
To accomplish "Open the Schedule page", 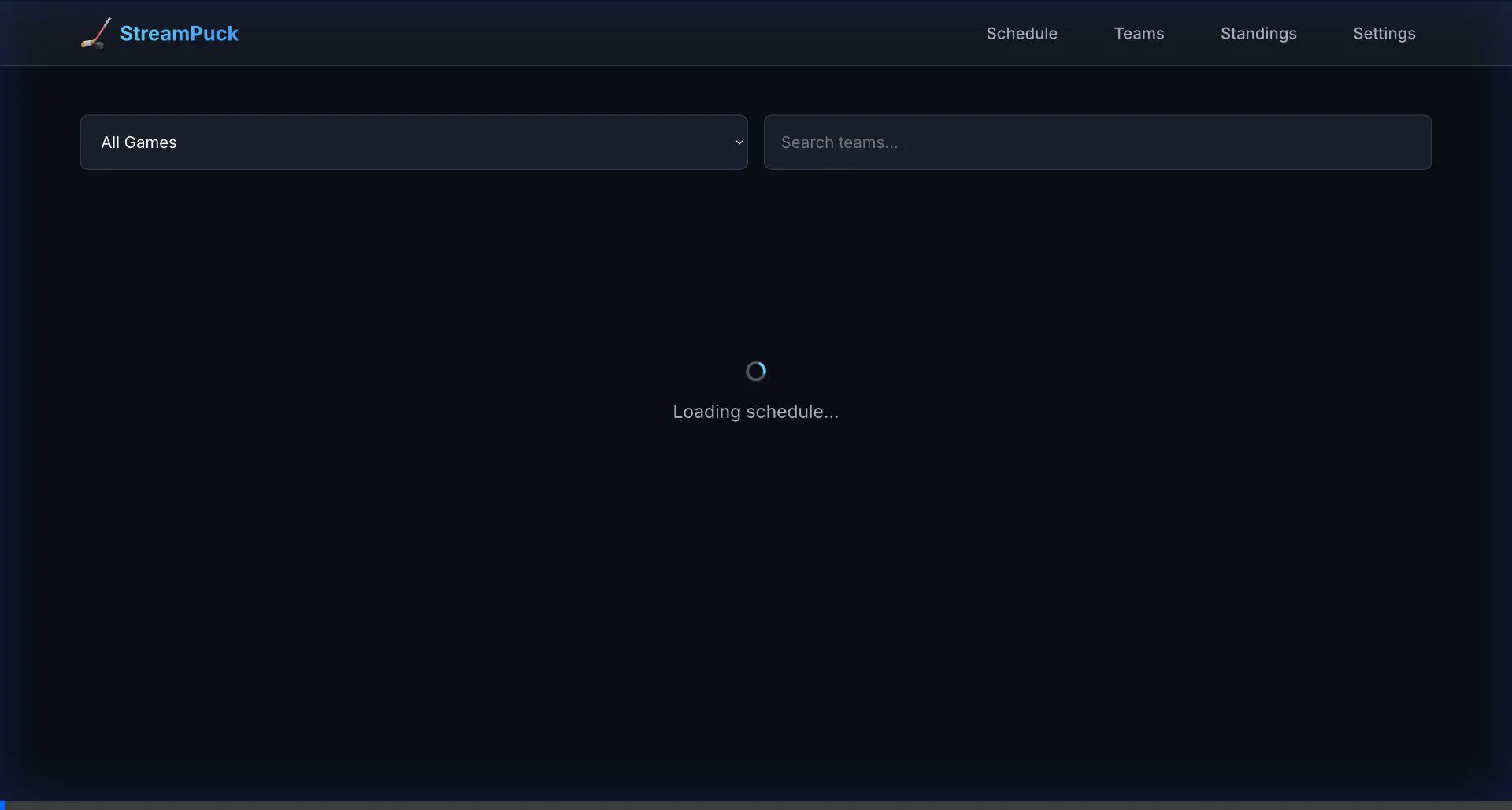I will pos(1021,34).
